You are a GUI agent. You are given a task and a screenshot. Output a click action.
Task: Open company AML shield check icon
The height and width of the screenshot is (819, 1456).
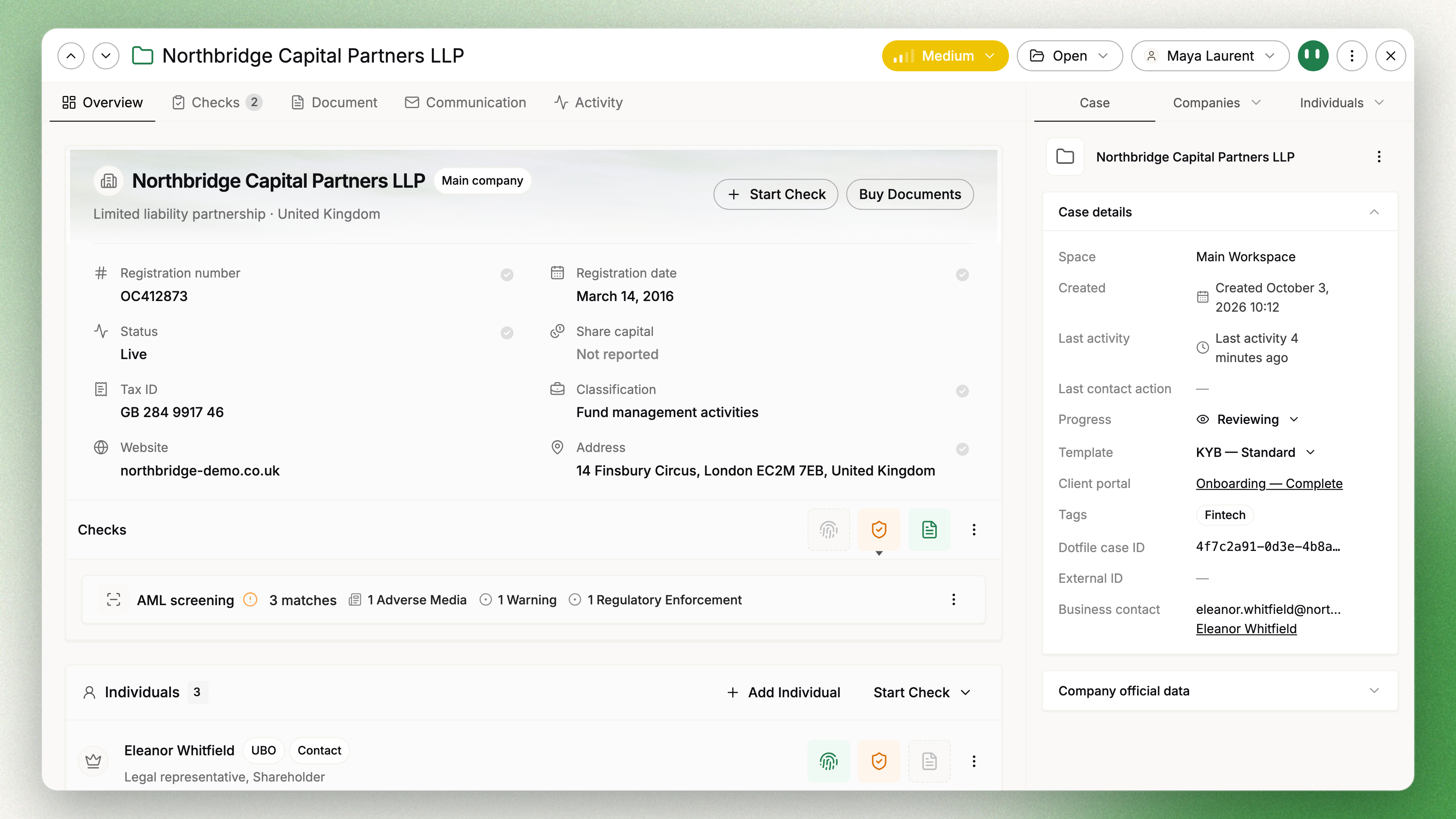click(879, 530)
